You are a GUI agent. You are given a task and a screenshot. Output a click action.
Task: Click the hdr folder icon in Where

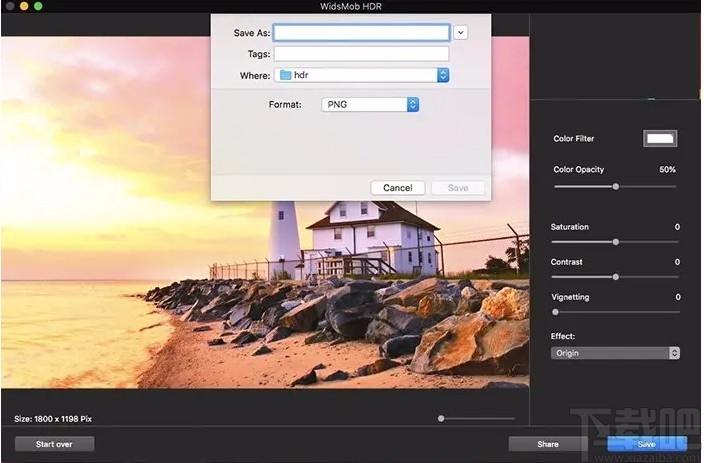point(286,75)
